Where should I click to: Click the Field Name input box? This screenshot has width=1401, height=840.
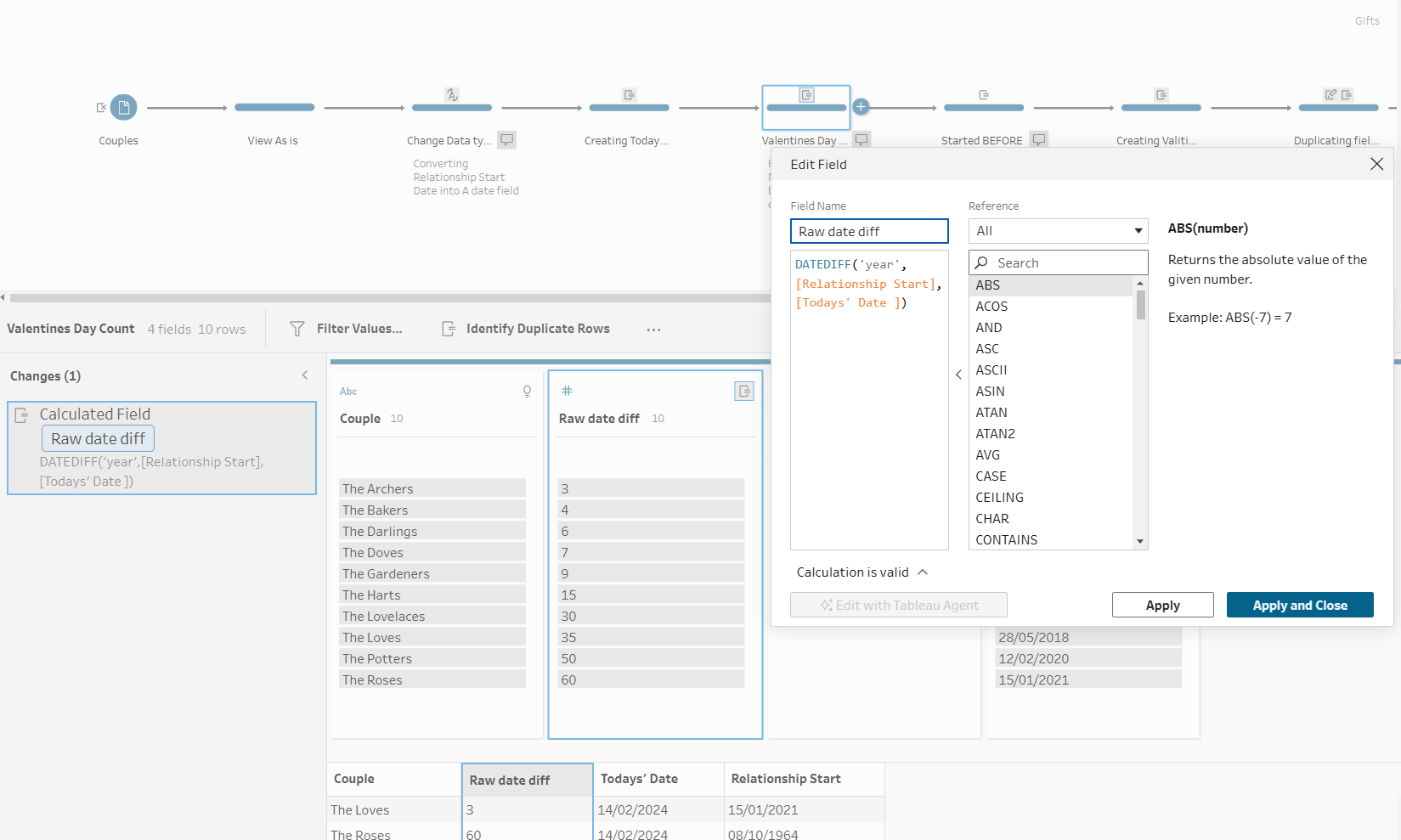click(x=868, y=232)
